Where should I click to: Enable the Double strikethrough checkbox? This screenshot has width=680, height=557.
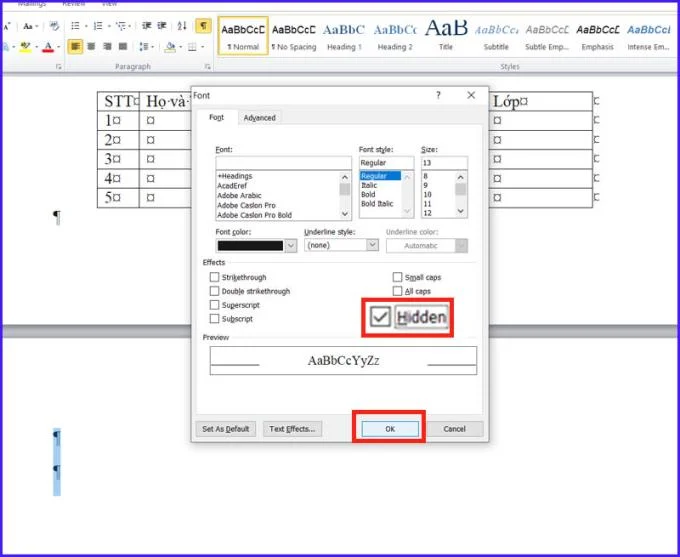tap(214, 291)
